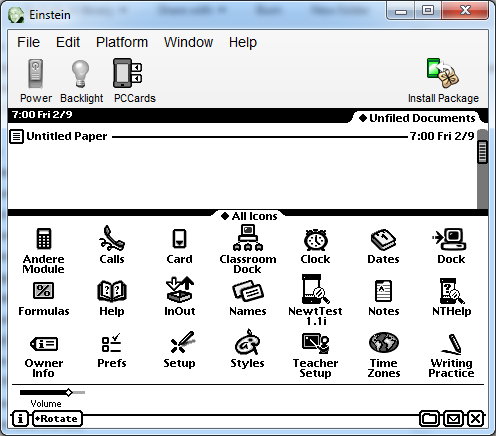Image resolution: width=496 pixels, height=436 pixels.
Task: Maximize the Einstein window
Action: [428, 11]
